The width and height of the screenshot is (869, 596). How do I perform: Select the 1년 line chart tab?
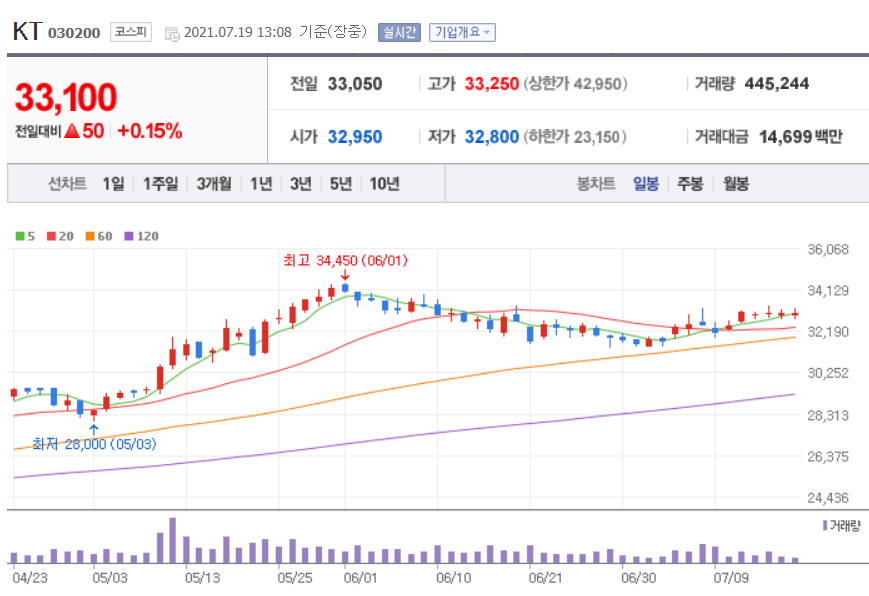click(x=261, y=184)
